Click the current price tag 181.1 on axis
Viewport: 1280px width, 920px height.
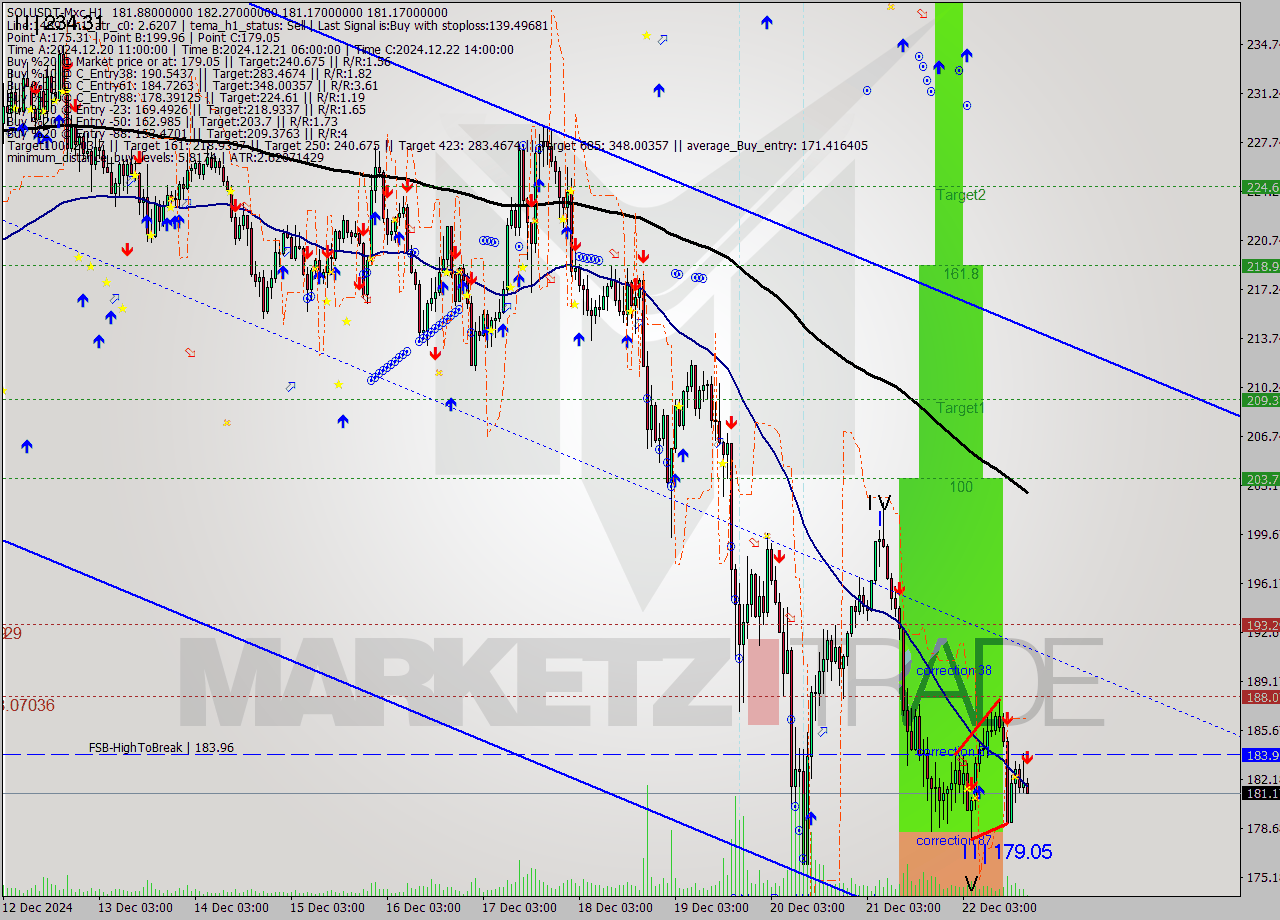point(1260,793)
